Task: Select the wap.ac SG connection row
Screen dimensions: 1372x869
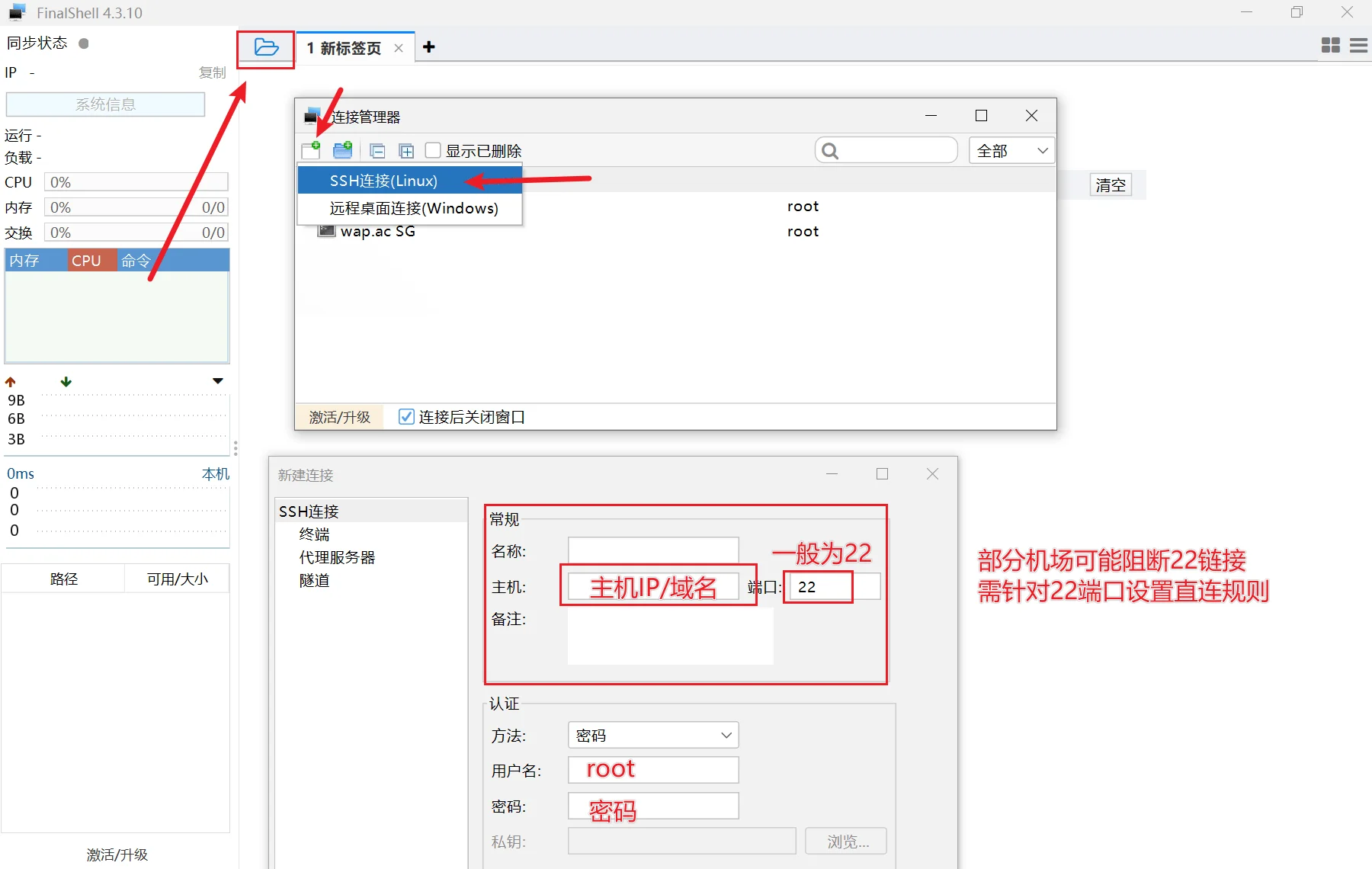Action: (x=676, y=231)
